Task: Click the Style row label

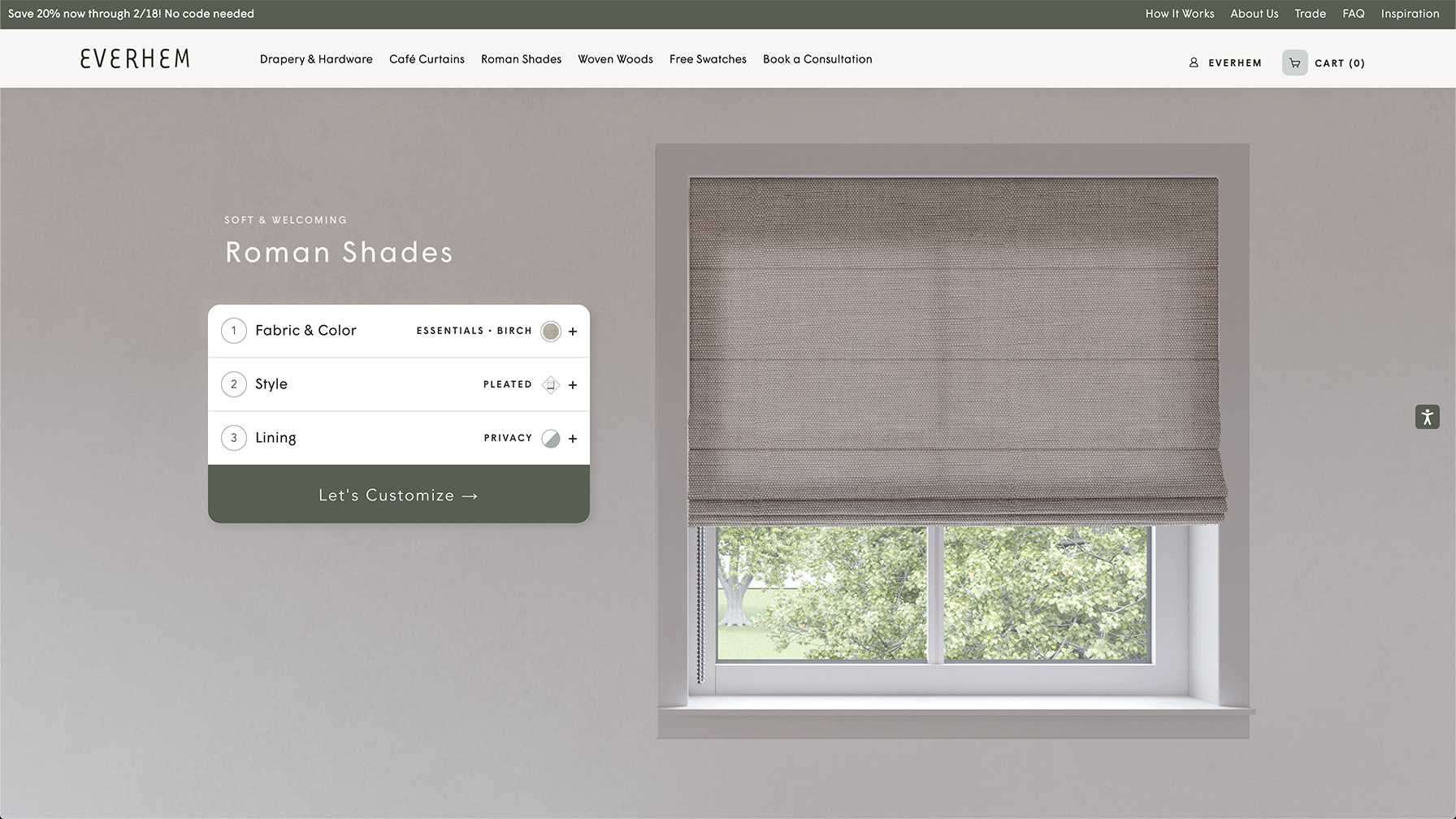Action: [271, 384]
